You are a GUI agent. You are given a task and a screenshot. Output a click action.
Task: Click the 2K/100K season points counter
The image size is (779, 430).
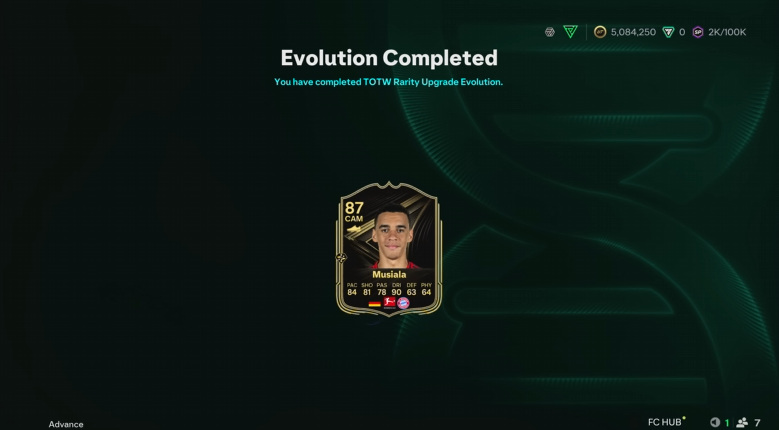[x=727, y=32]
